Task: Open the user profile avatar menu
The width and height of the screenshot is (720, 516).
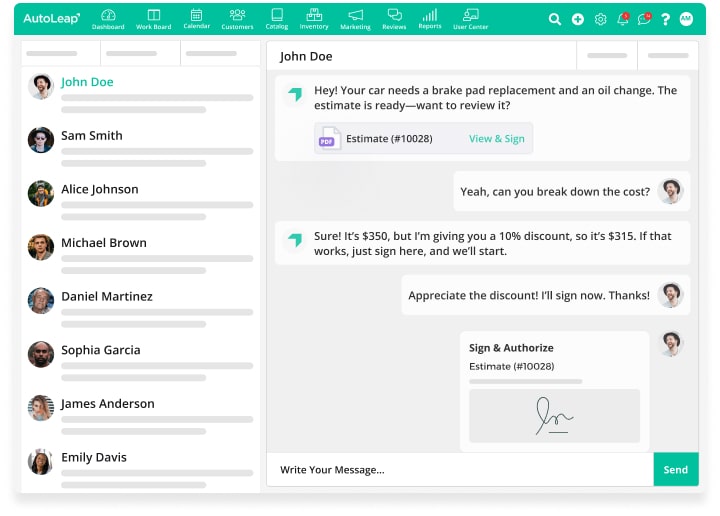Action: [686, 19]
